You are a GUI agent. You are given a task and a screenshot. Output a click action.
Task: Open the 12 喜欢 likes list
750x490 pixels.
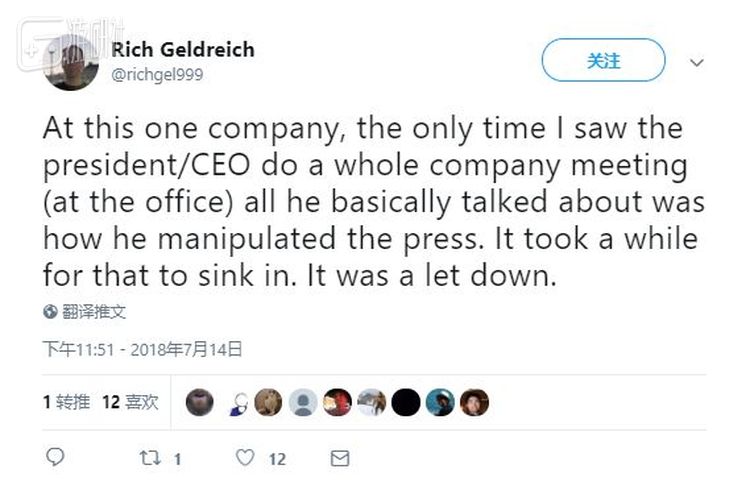130,402
